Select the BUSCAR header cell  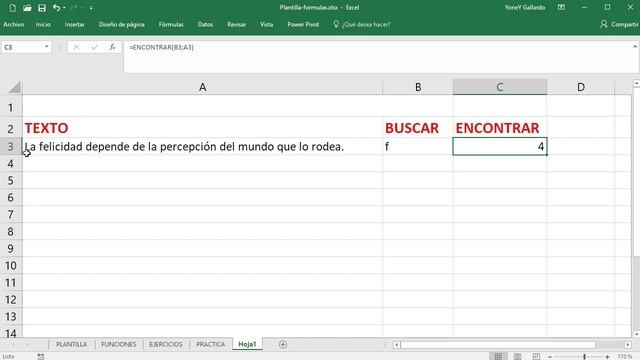pos(418,128)
